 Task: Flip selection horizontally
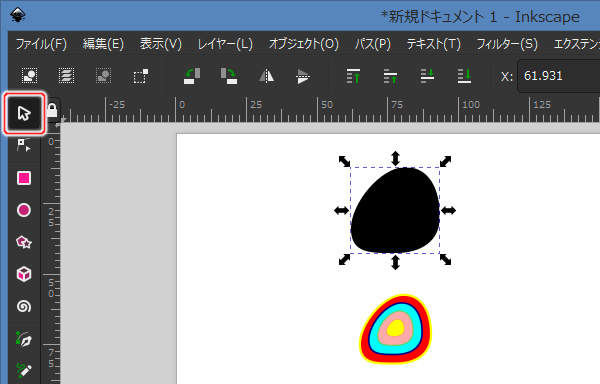(x=266, y=76)
